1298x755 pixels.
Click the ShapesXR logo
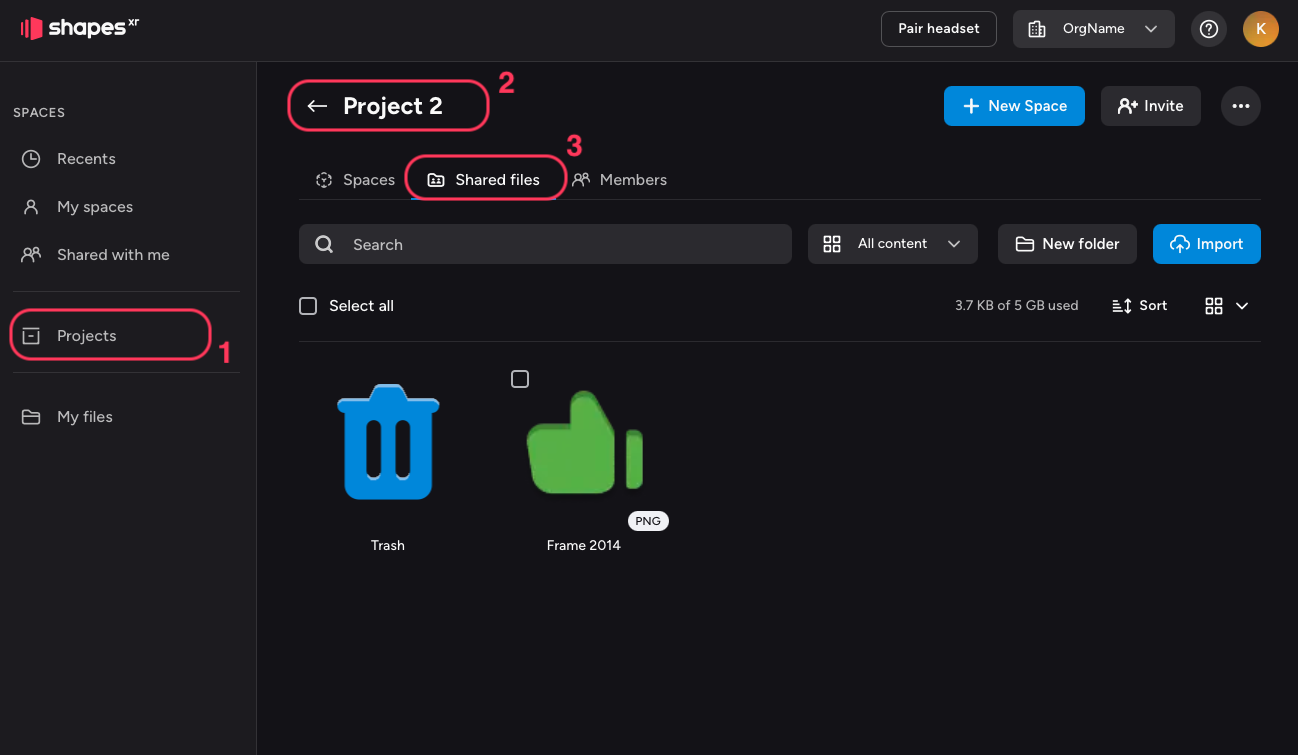point(80,28)
